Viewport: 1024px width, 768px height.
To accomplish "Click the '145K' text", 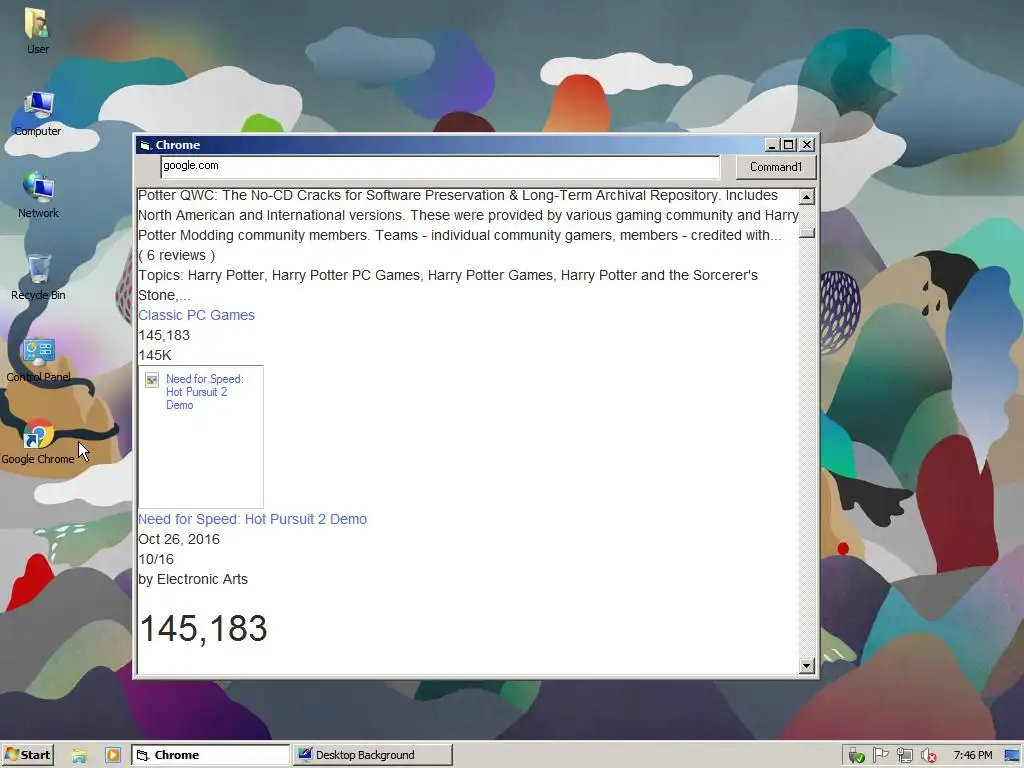I will (x=155, y=355).
